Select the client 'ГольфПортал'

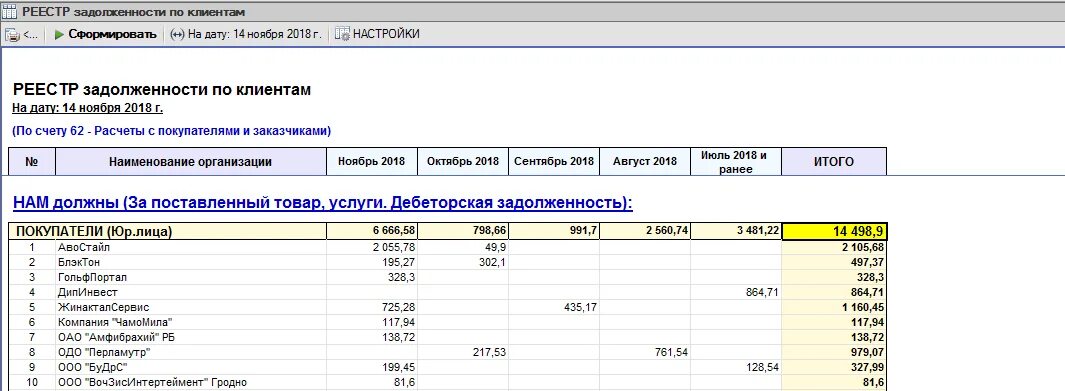click(92, 277)
